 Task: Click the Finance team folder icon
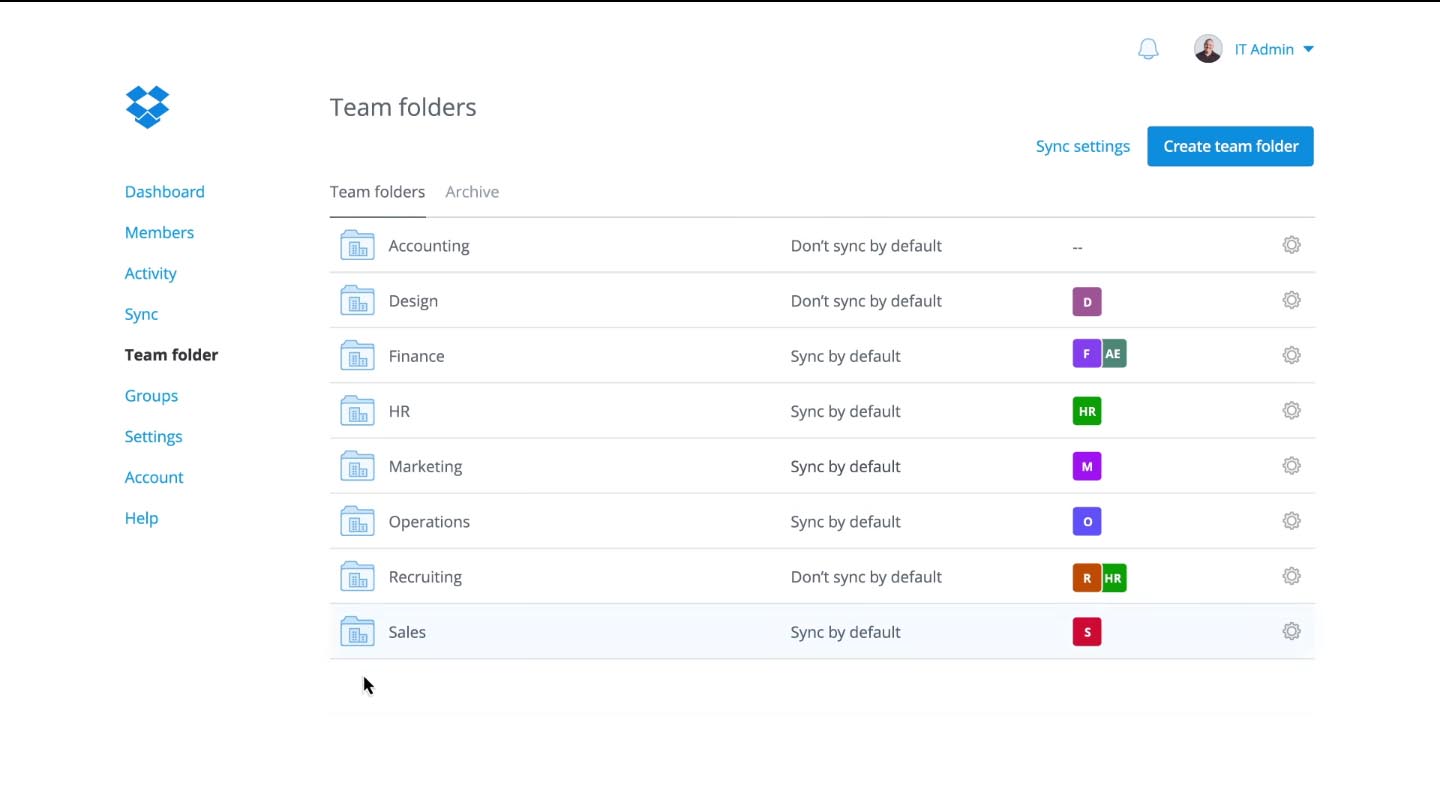click(x=357, y=355)
